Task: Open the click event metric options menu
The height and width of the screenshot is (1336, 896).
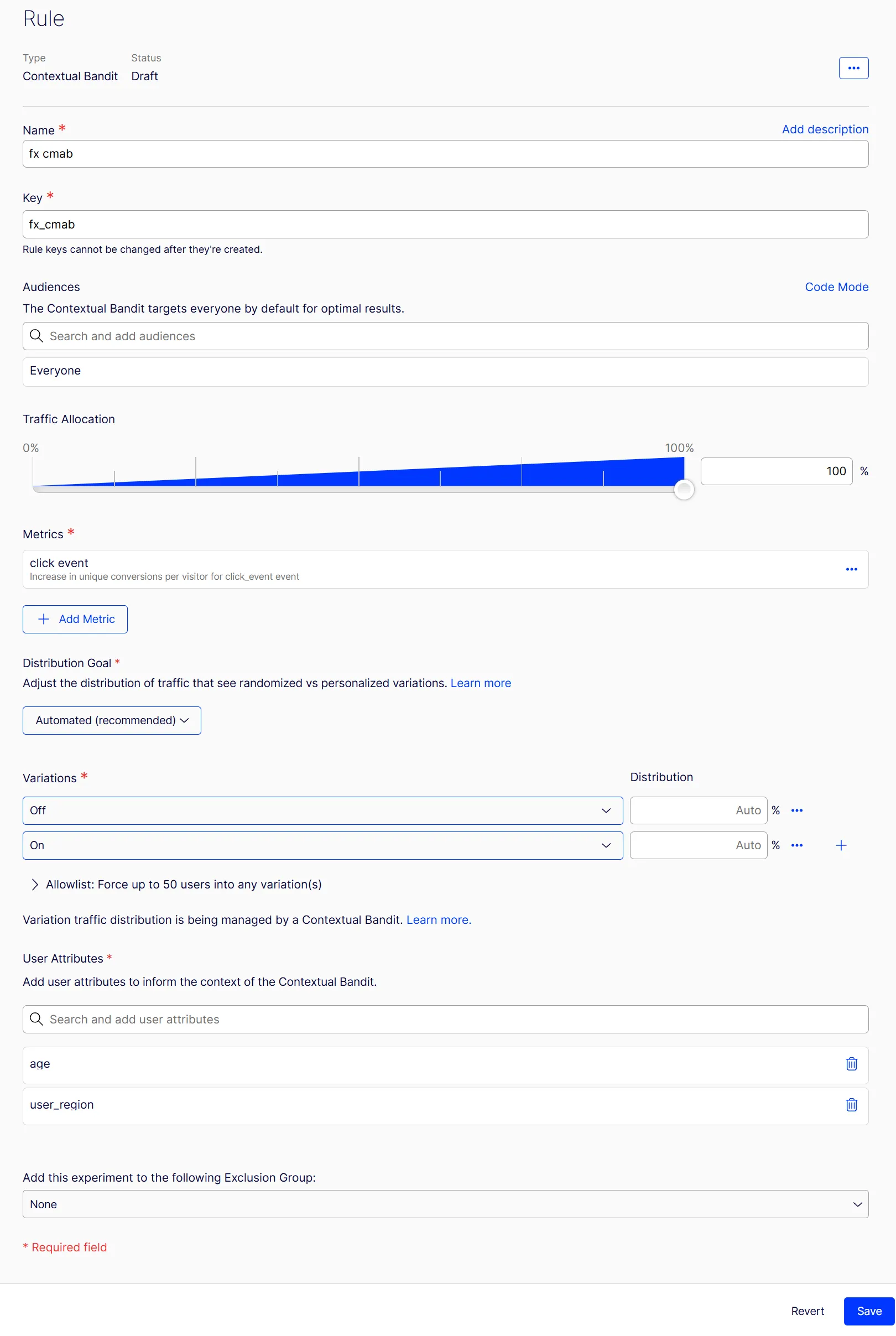Action: pyautogui.click(x=851, y=569)
